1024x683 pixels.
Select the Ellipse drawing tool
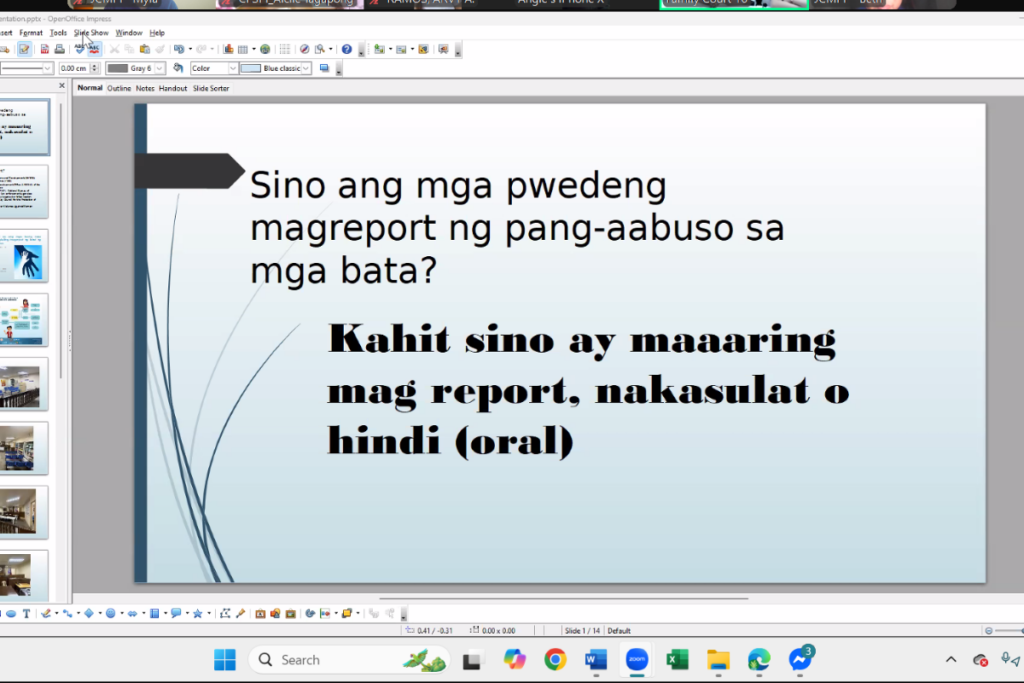11,613
